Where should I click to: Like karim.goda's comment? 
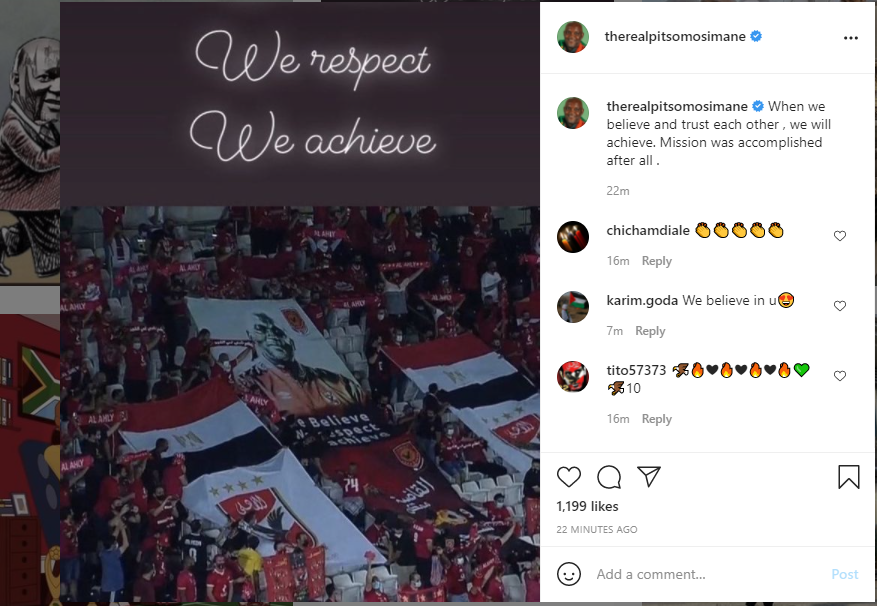[x=840, y=306]
